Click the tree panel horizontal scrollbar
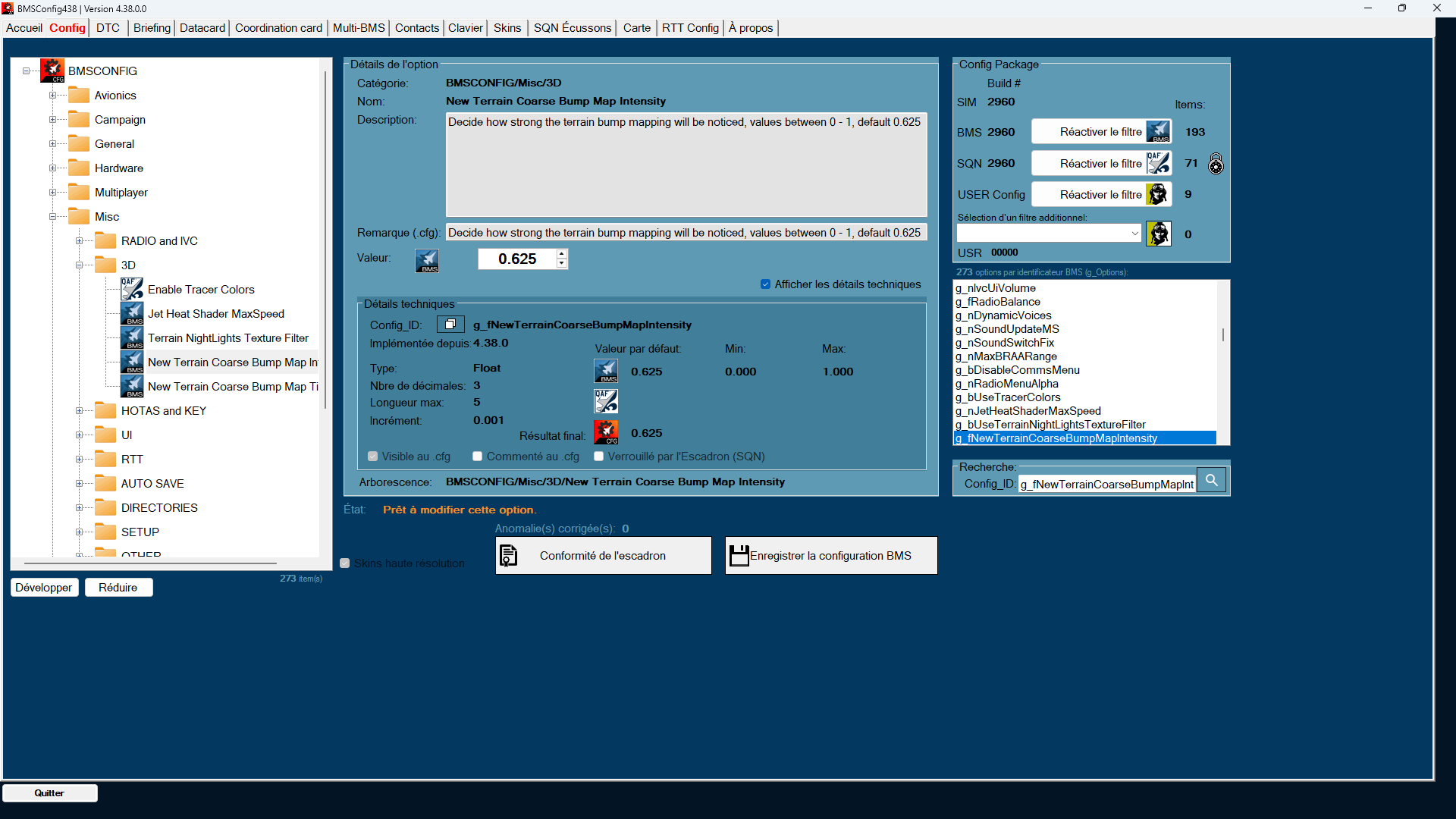 coord(150,563)
